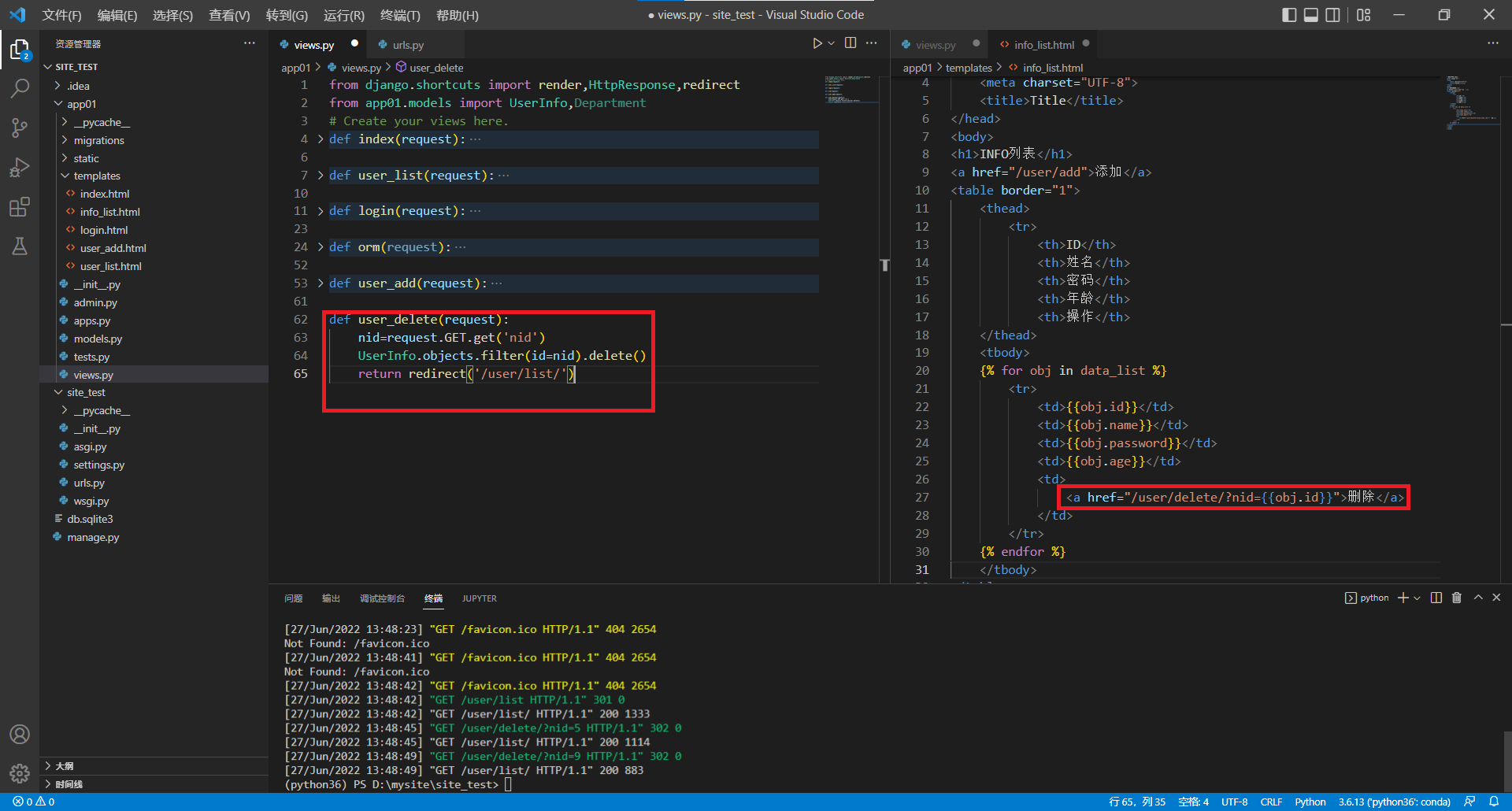Open Run and Debug view
The image size is (1512, 811).
[20, 167]
